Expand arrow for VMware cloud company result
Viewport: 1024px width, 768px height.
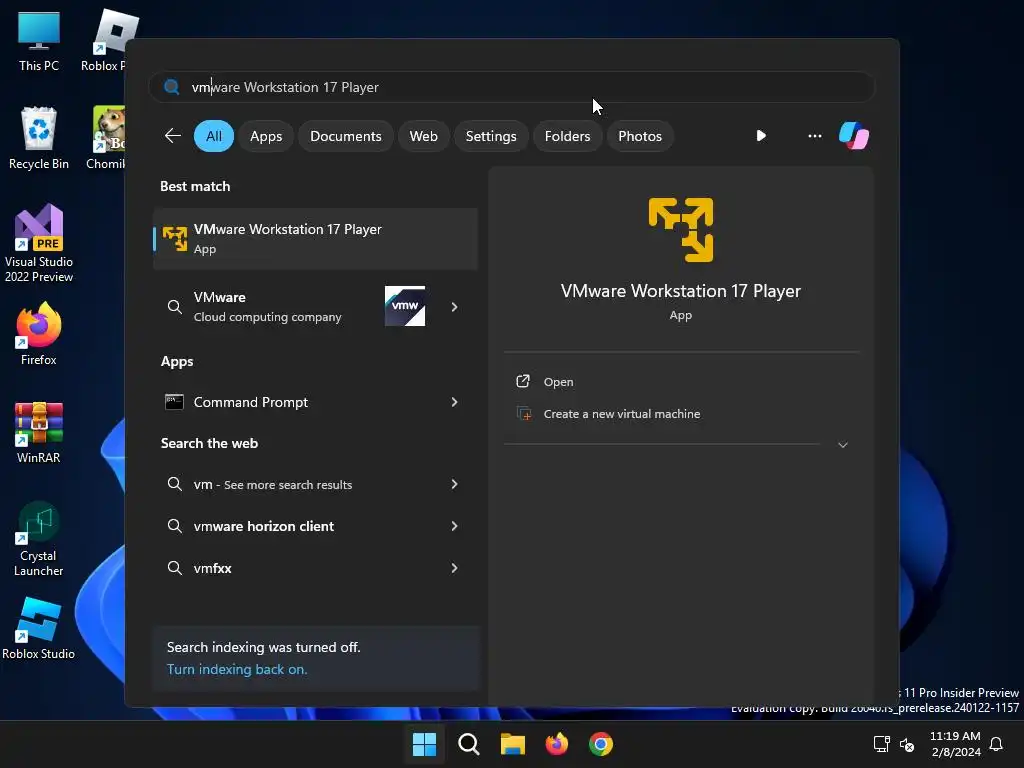(454, 306)
